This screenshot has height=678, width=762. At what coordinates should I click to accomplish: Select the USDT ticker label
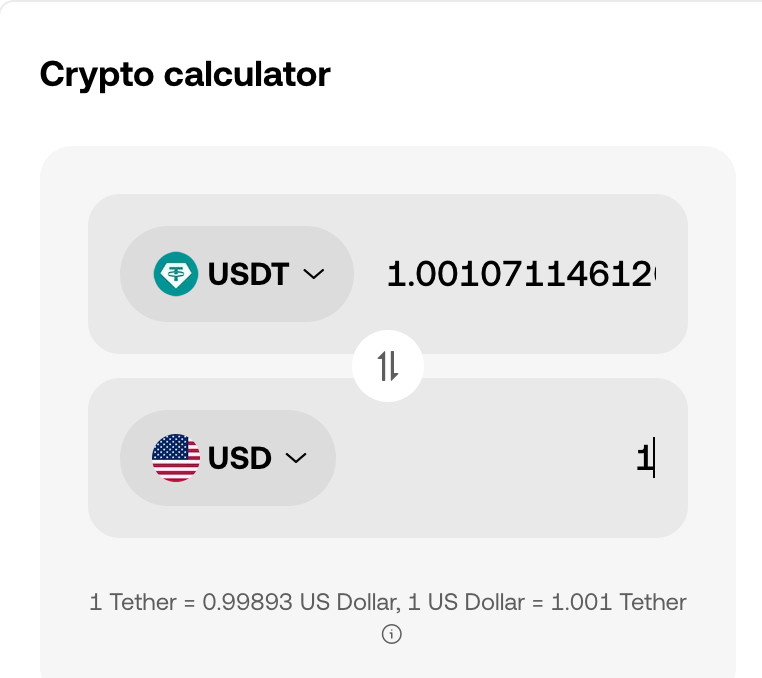tap(248, 274)
